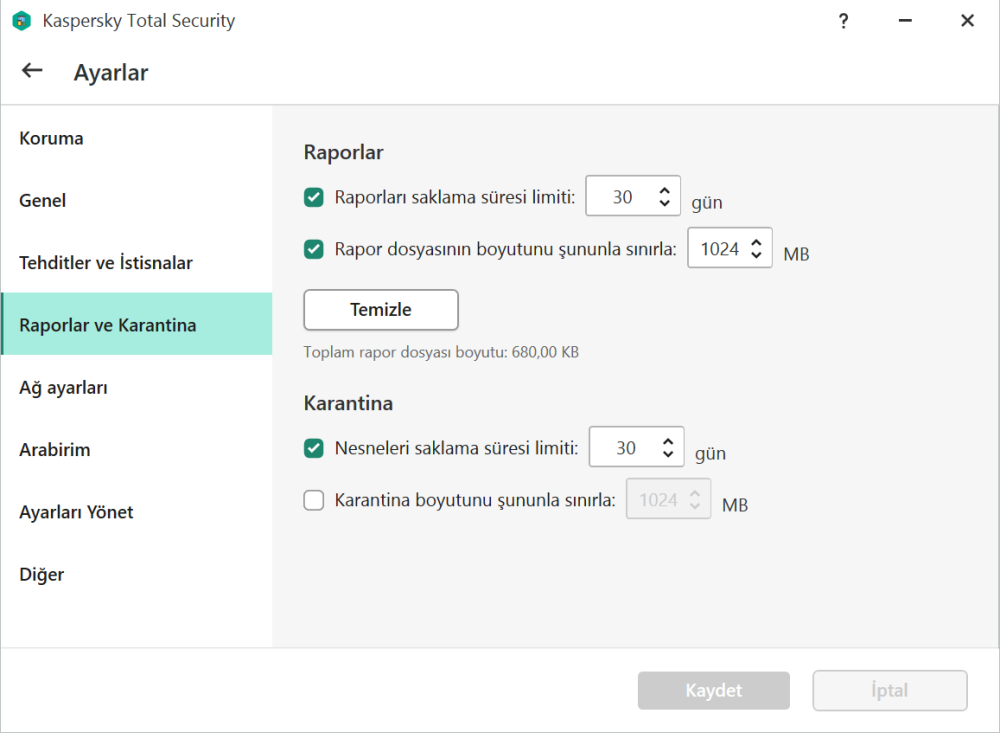Disable Rapor dosyasının boyutunu sınırla checkbox
This screenshot has width=1000, height=733.
coord(314,249)
